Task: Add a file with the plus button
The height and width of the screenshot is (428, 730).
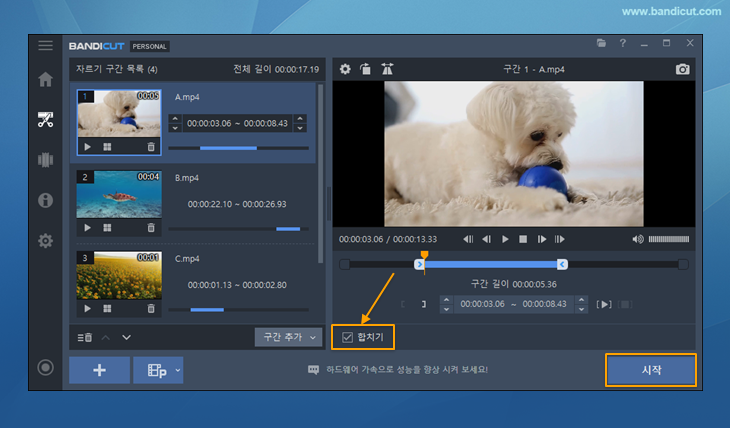Action: 99,370
